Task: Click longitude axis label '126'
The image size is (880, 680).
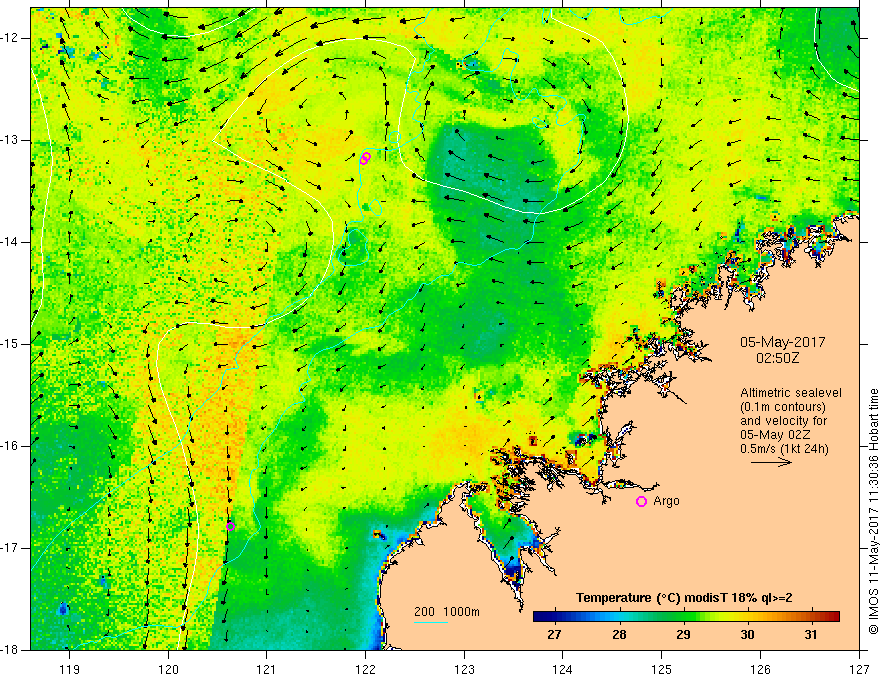Action: pyautogui.click(x=760, y=669)
